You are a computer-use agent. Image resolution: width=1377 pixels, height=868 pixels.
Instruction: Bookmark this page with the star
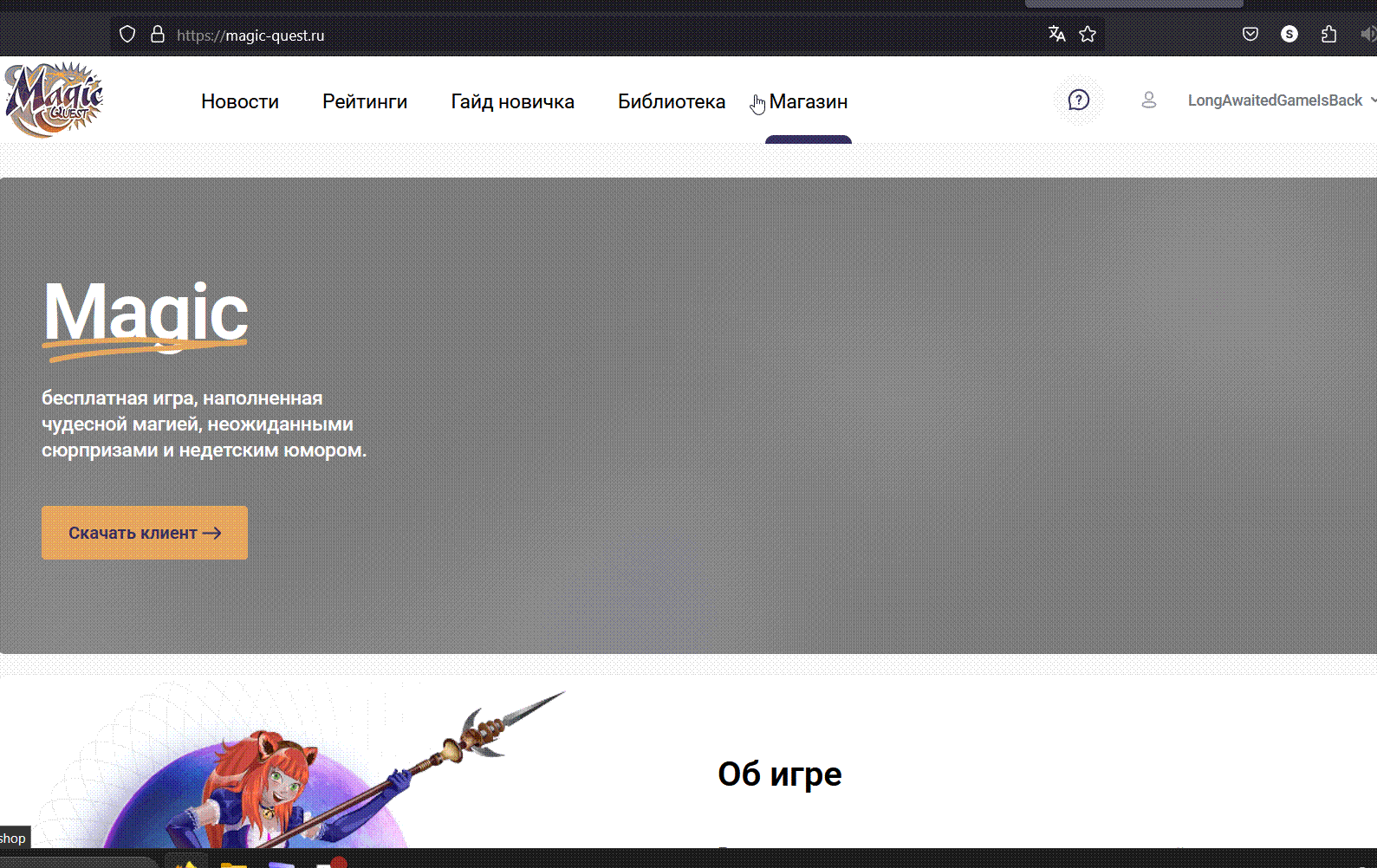pos(1088,34)
